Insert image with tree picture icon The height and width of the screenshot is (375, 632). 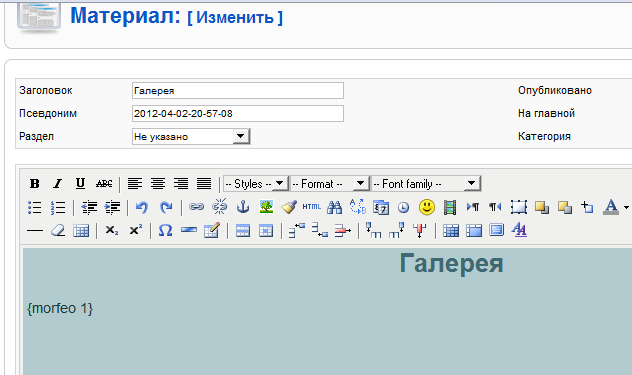click(266, 207)
